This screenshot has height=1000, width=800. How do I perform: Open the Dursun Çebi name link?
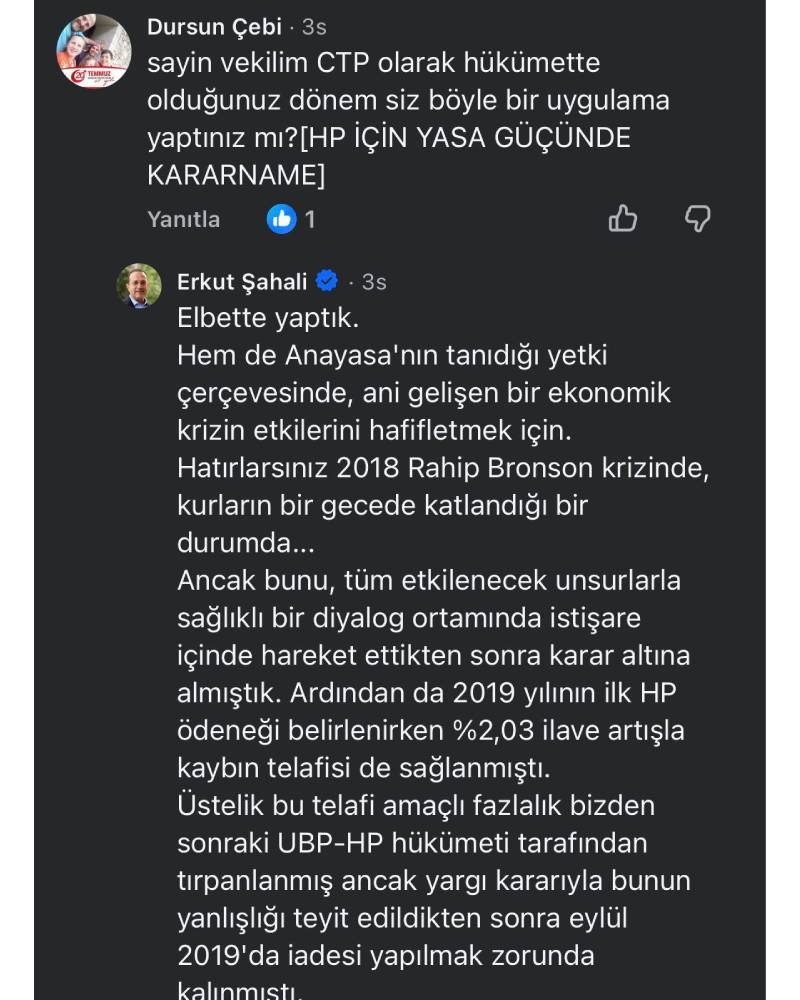point(214,27)
